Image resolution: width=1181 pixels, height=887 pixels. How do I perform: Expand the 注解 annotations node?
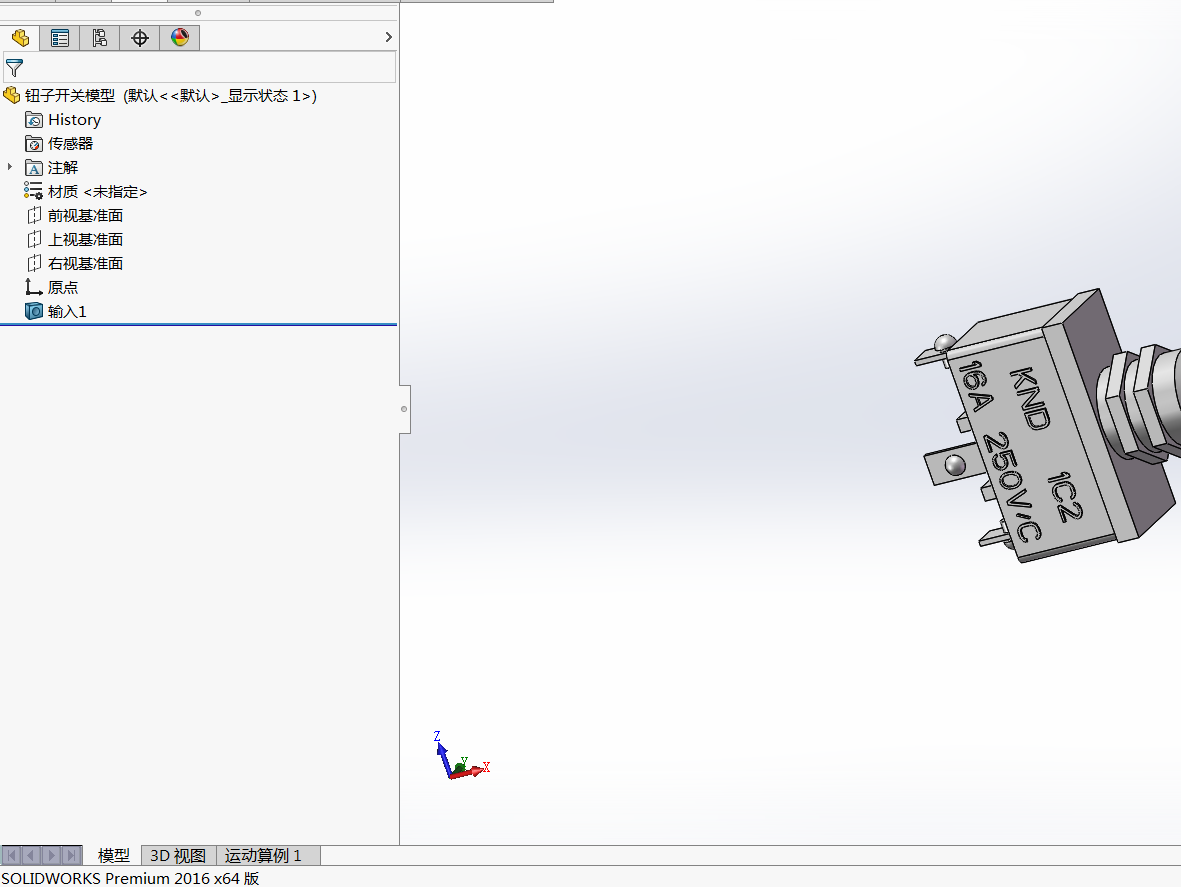[10, 167]
